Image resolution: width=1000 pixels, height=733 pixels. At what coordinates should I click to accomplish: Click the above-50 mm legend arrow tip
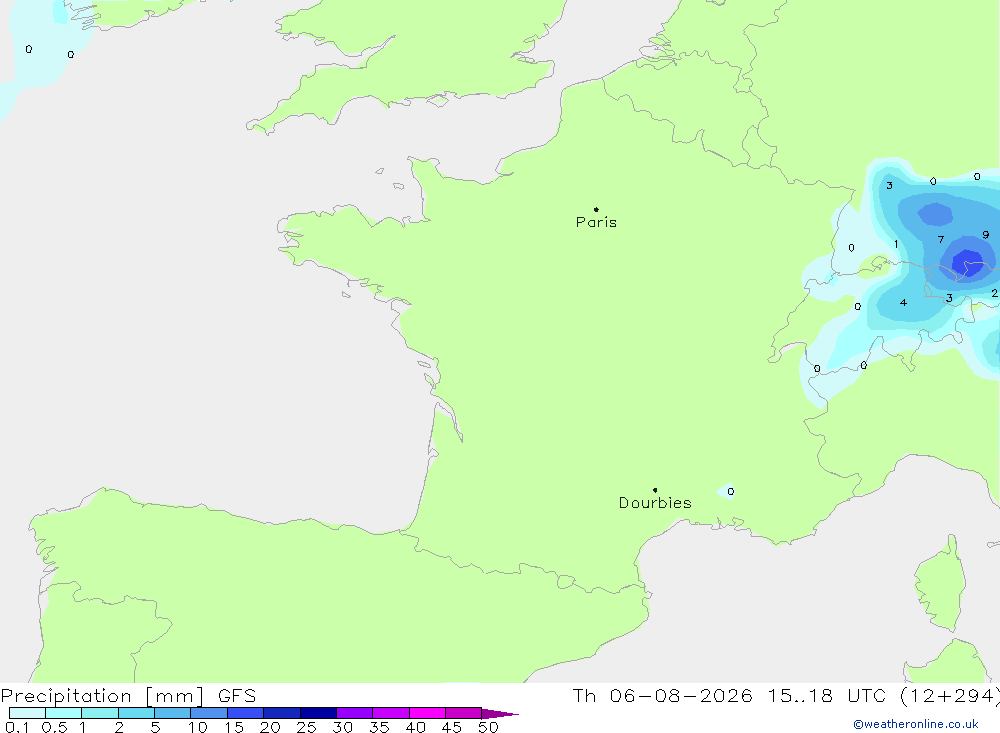point(501,713)
